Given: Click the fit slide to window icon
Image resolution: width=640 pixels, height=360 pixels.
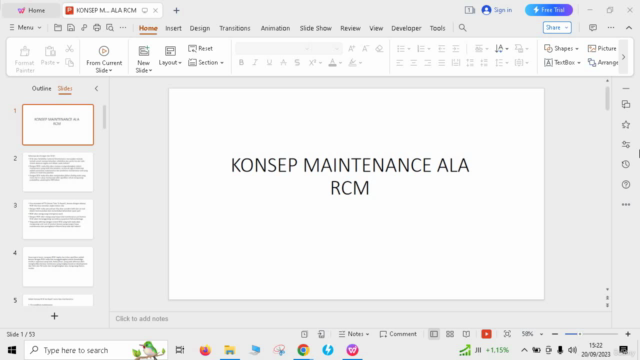Looking at the screenshot, I should (507, 334).
